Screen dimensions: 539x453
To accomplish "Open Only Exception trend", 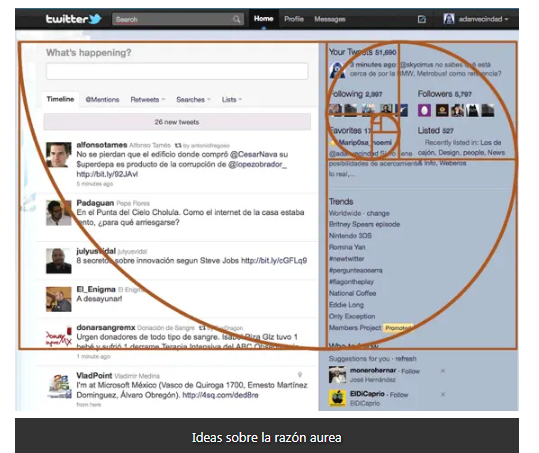I will coord(352,316).
